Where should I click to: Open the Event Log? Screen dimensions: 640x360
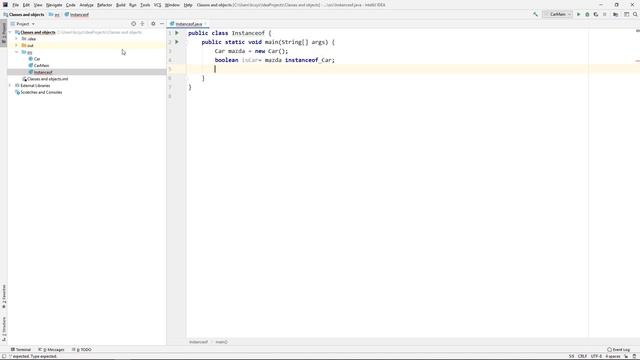618,349
